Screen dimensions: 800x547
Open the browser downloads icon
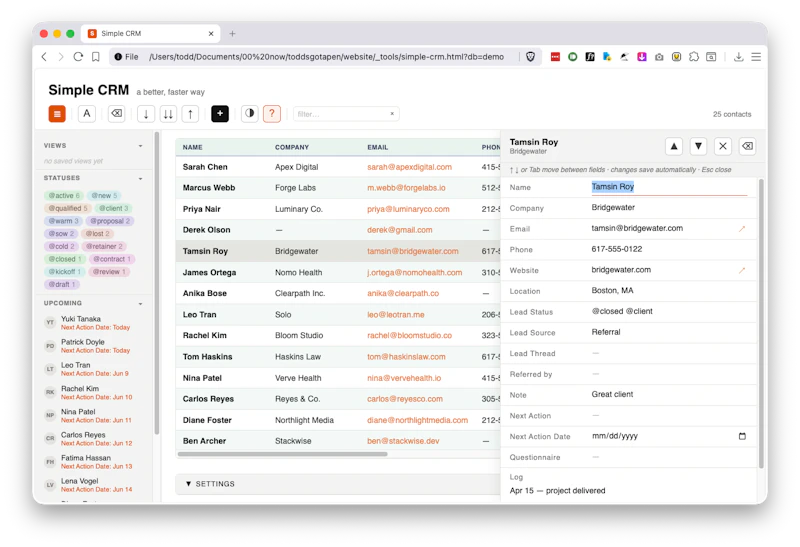(738, 57)
